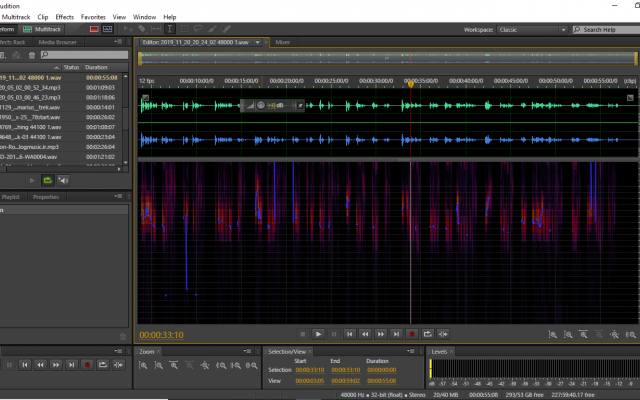
Task: Open the Files panel options menu
Action: [x=118, y=42]
